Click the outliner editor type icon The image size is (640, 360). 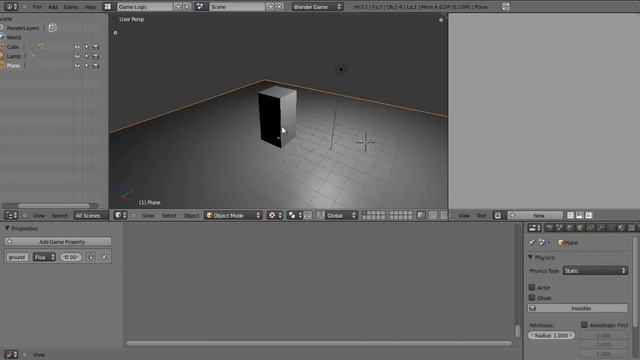click(x=11, y=216)
